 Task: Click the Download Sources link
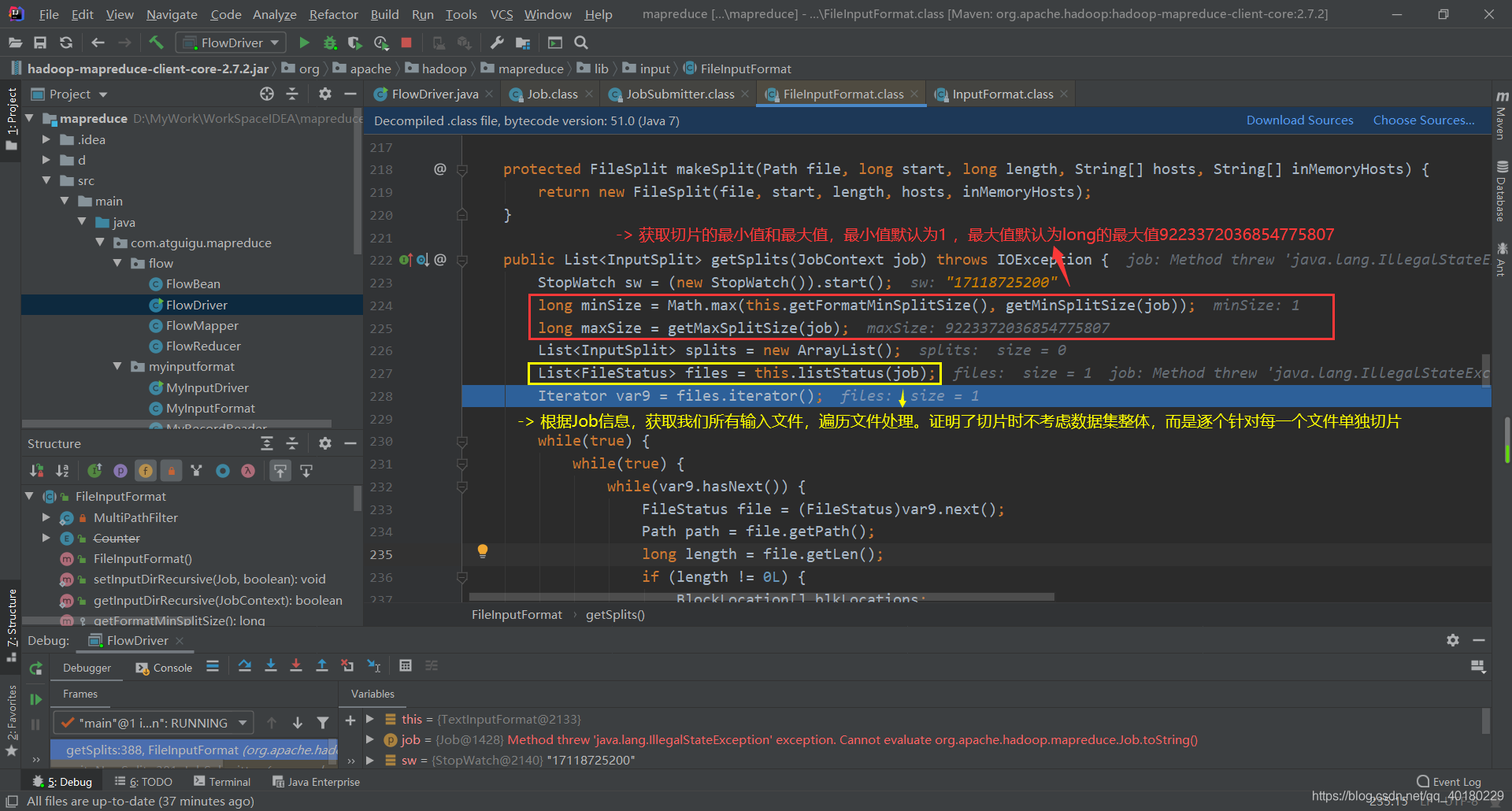tap(1299, 120)
